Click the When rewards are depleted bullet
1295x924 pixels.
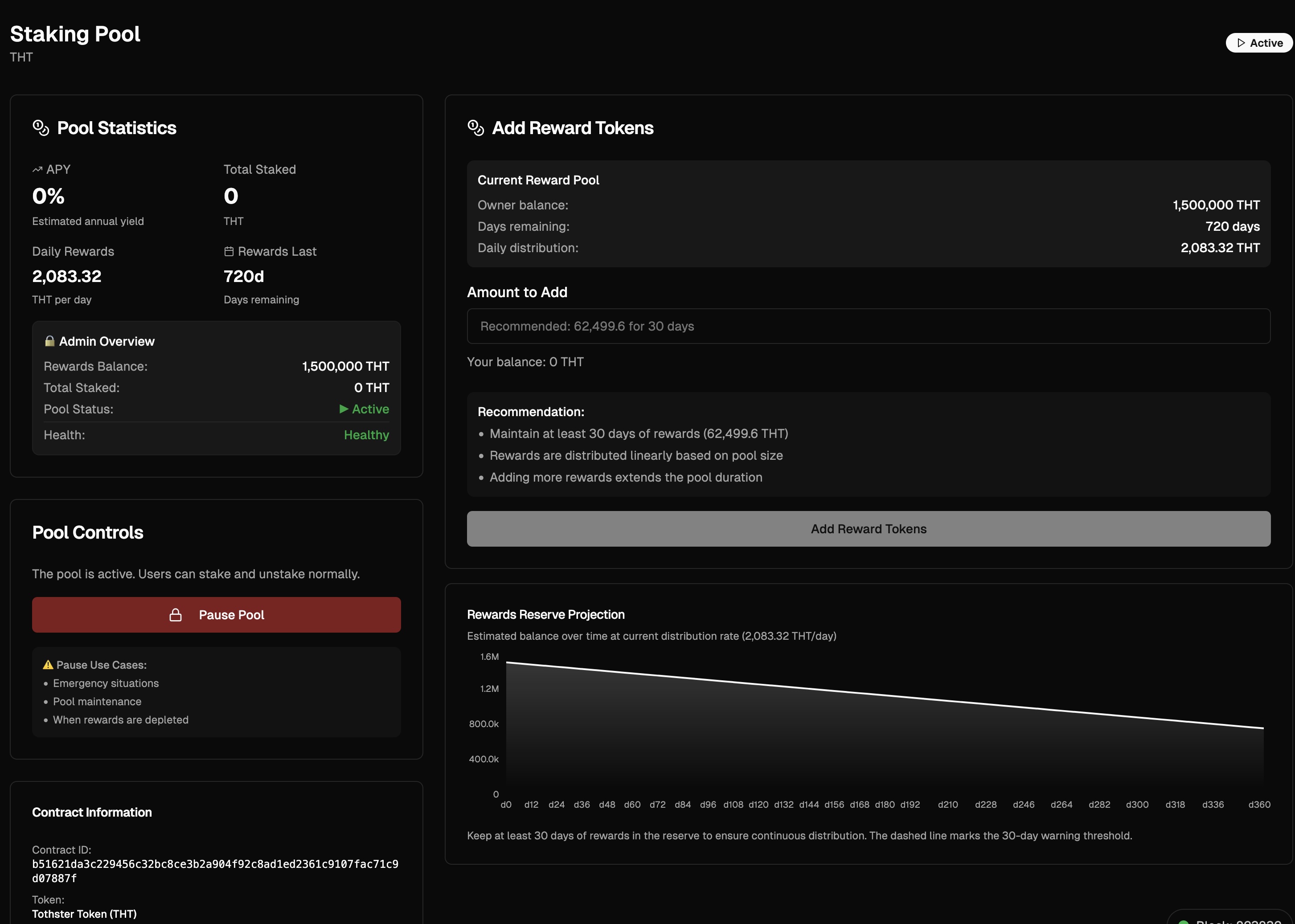coord(121,720)
